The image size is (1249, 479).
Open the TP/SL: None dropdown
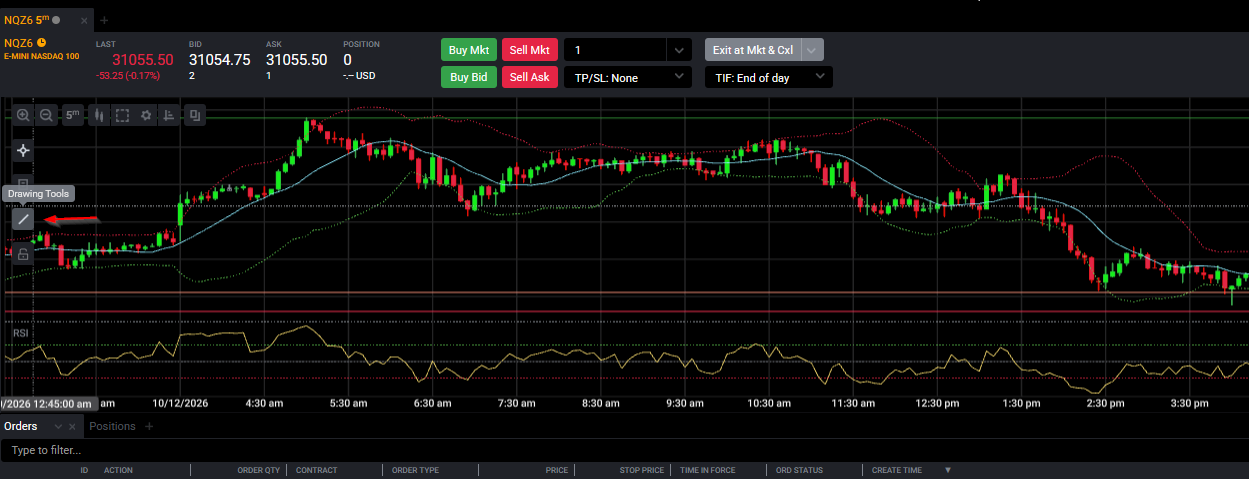(627, 77)
